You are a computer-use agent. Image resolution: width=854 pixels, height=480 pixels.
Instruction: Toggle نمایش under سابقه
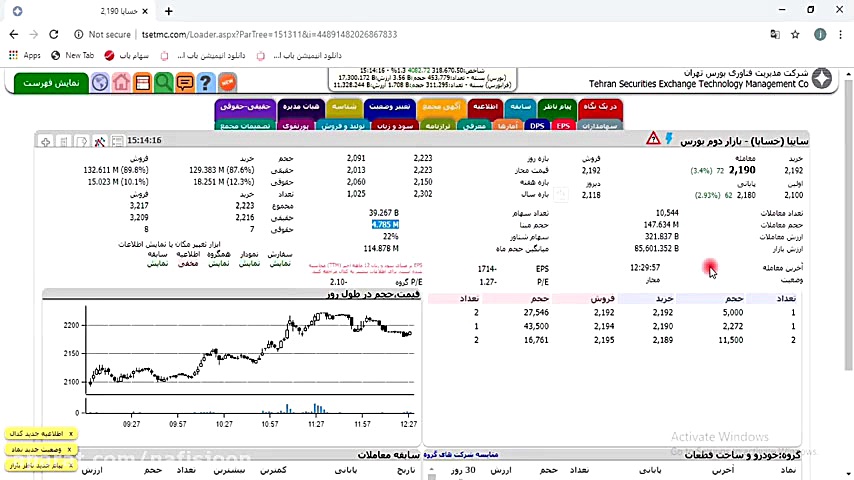157,264
